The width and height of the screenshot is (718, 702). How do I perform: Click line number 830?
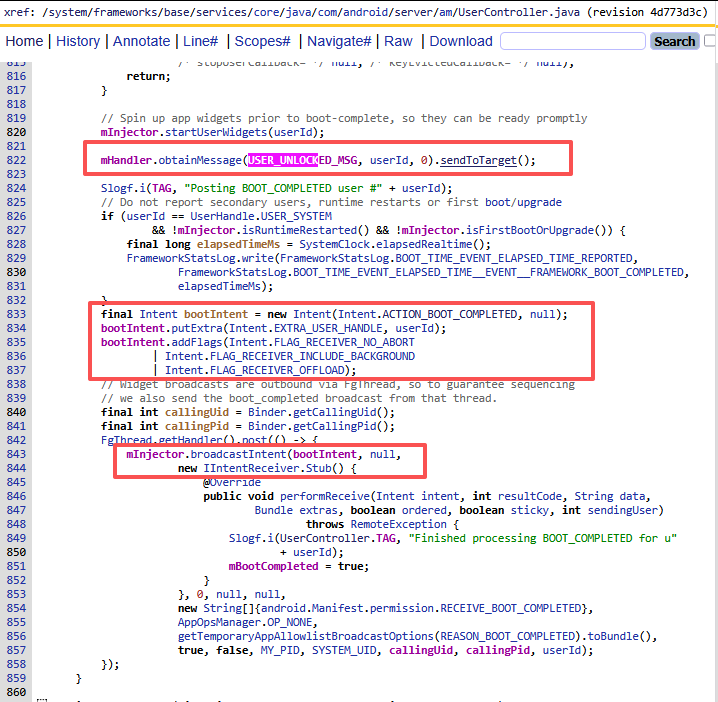(16, 272)
